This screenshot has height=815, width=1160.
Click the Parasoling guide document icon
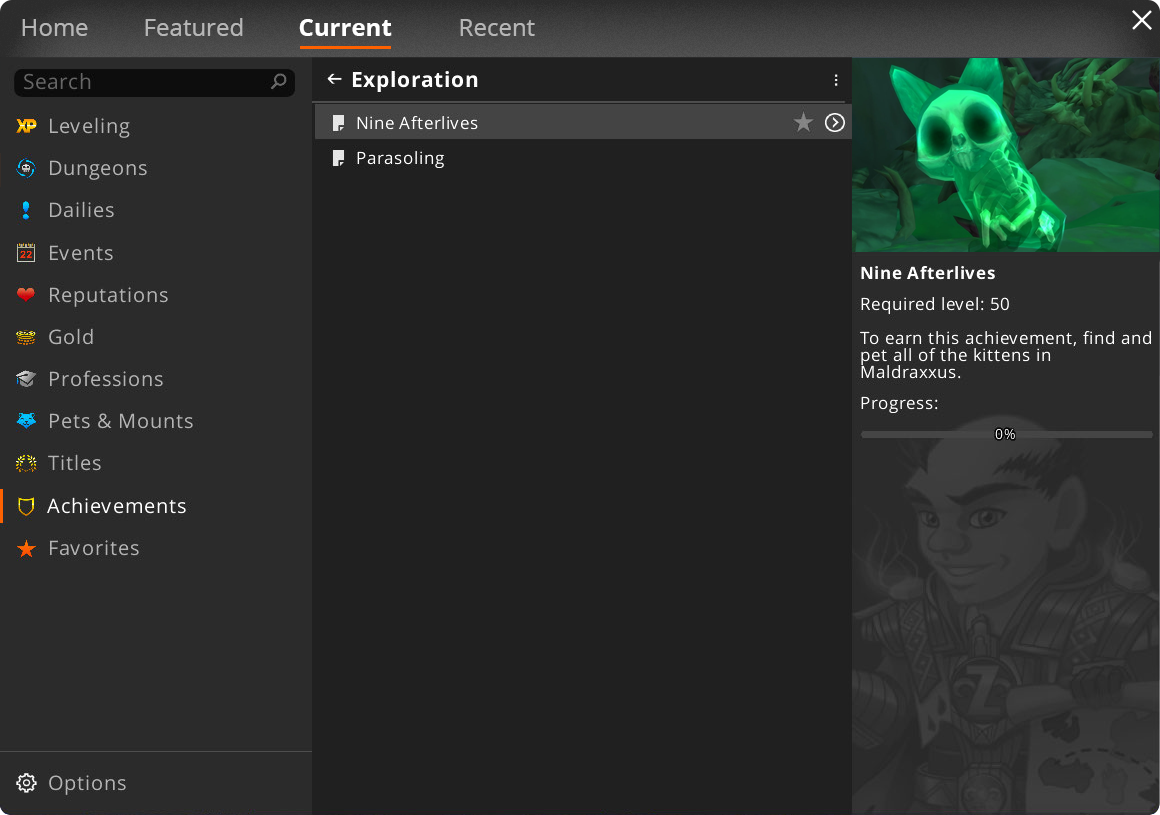pos(338,158)
